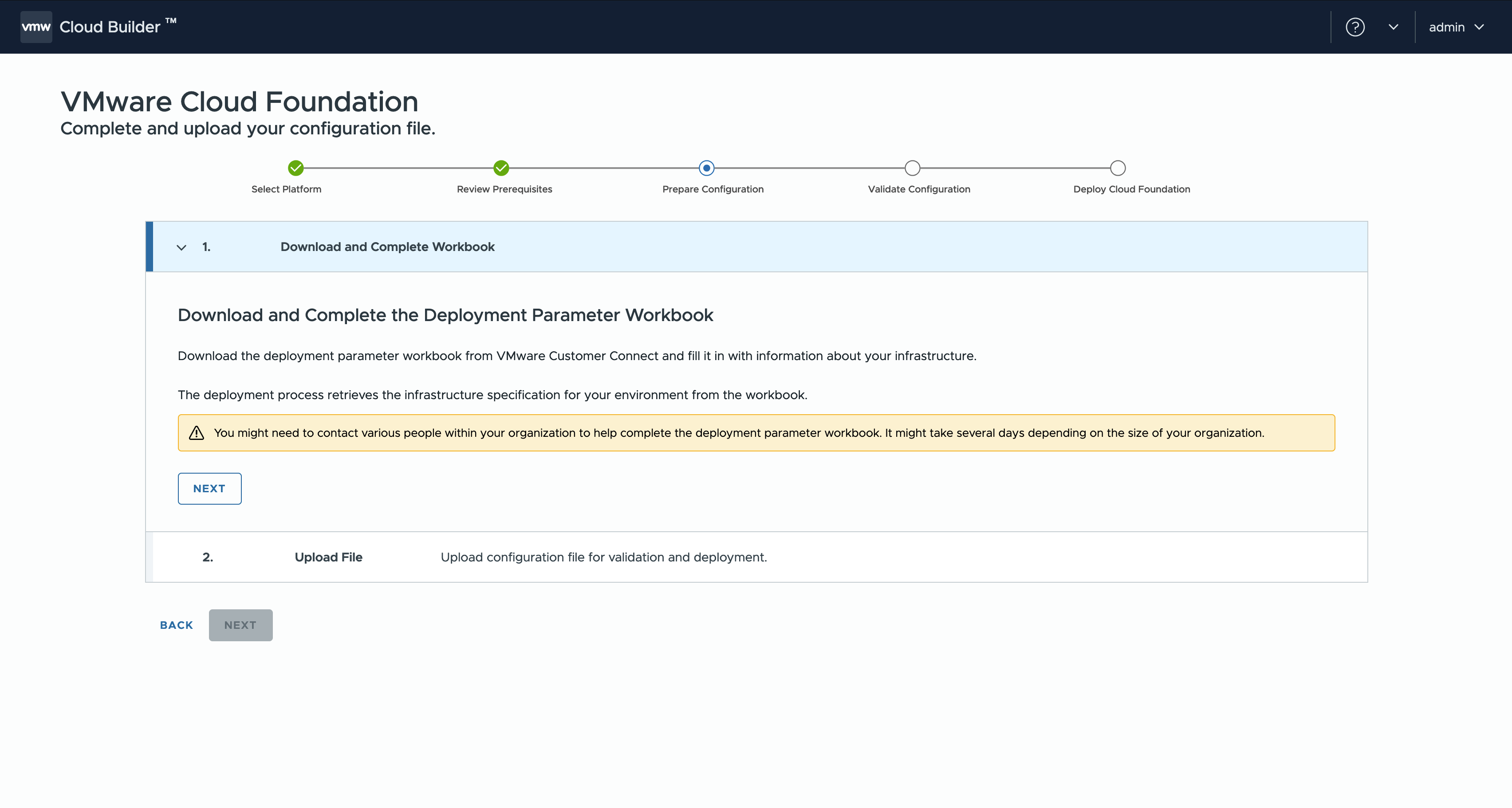The image size is (1512, 808).
Task: Click the Select Platform green checkmark step
Action: coord(296,169)
